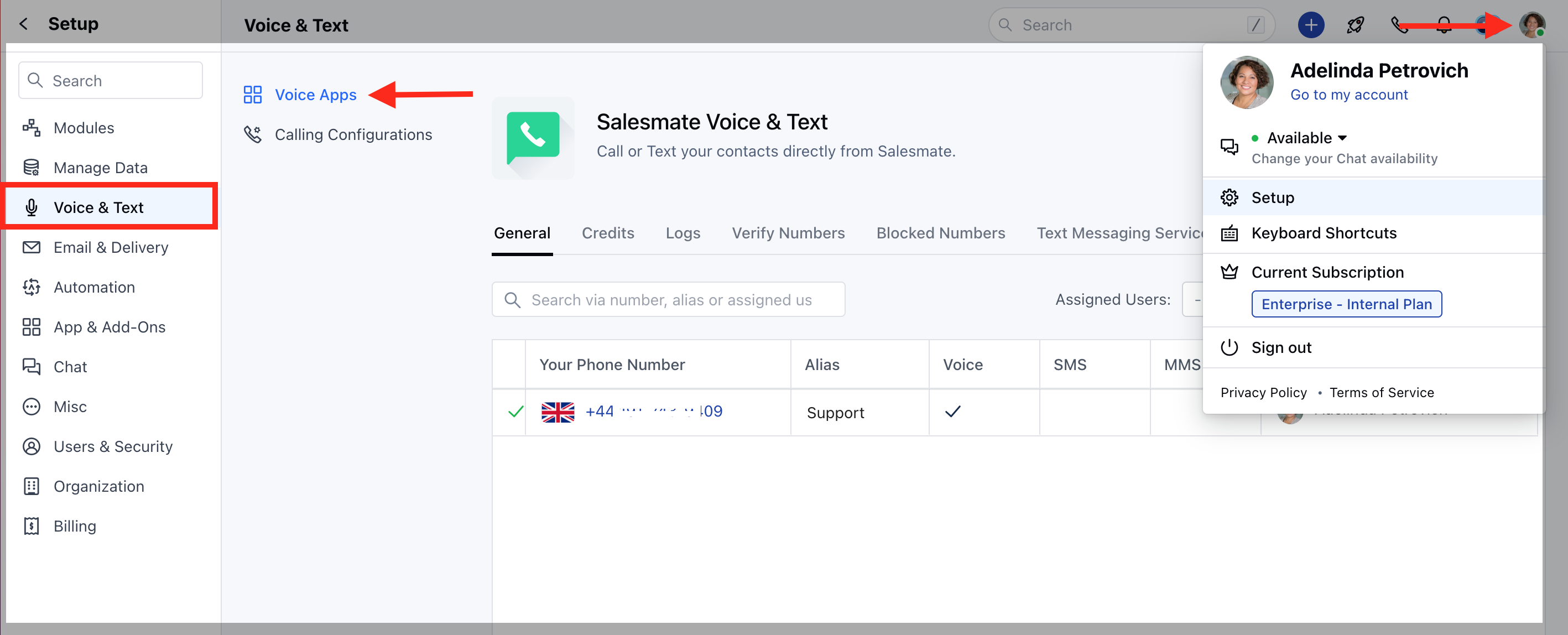The height and width of the screenshot is (635, 1568).
Task: Switch to the Credits tab
Action: 607,233
